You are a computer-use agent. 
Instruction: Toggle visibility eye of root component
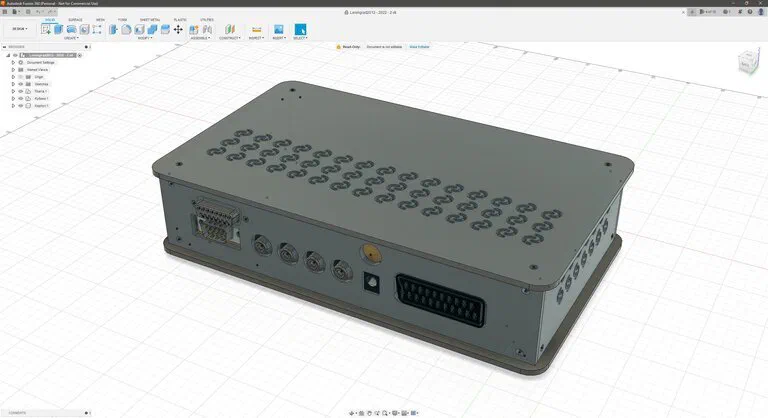pos(15,55)
